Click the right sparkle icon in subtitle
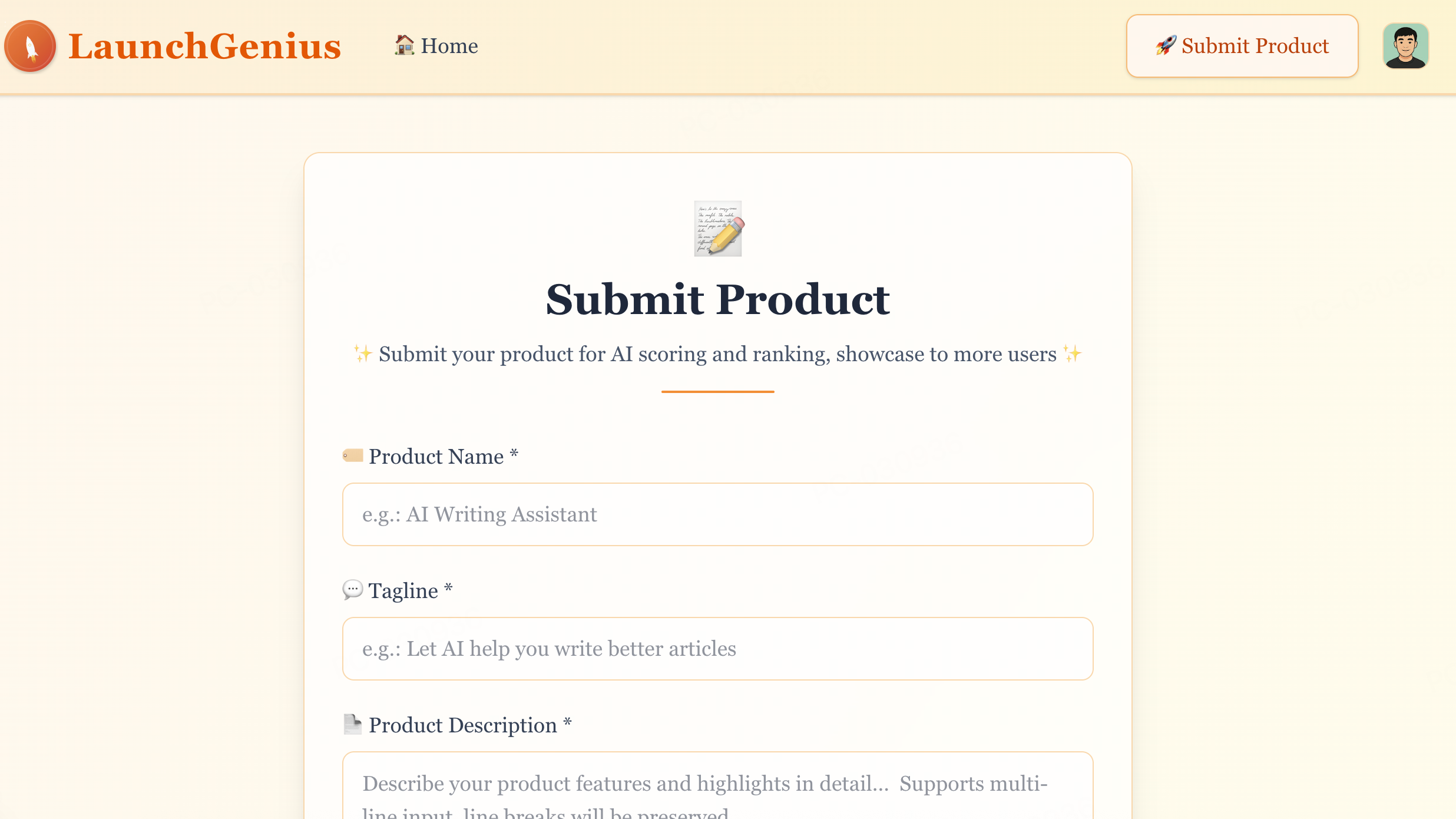Viewport: 1456px width, 819px height. tap(1073, 354)
